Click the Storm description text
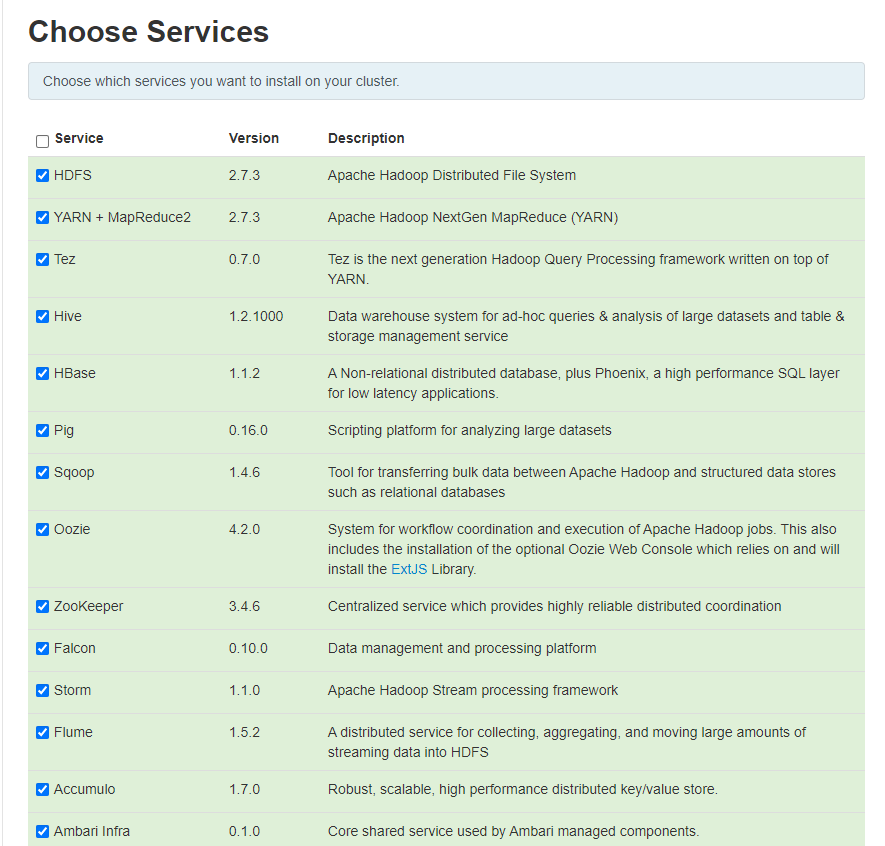The width and height of the screenshot is (885, 846). point(472,690)
